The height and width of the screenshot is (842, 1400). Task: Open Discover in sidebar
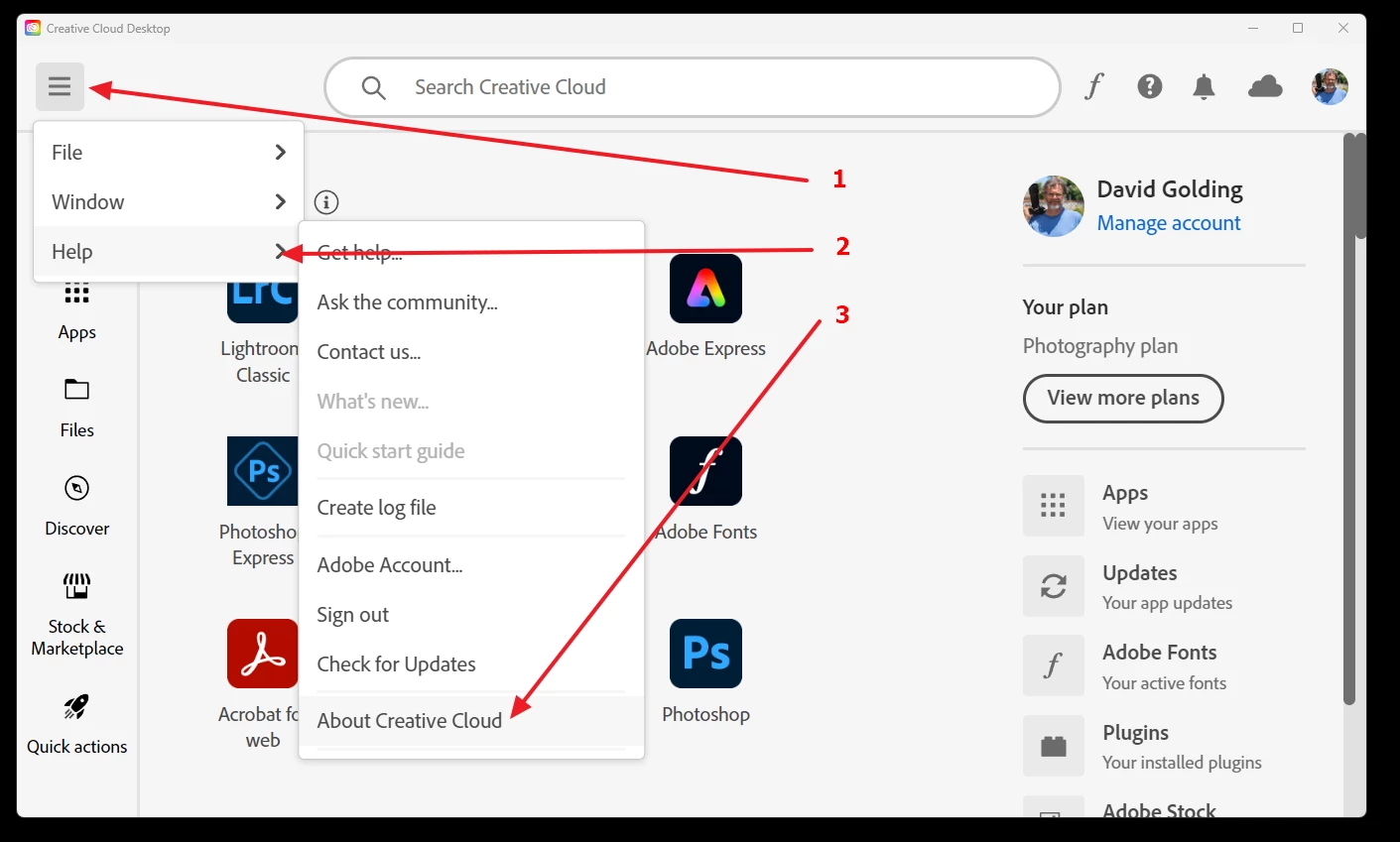pos(77,506)
